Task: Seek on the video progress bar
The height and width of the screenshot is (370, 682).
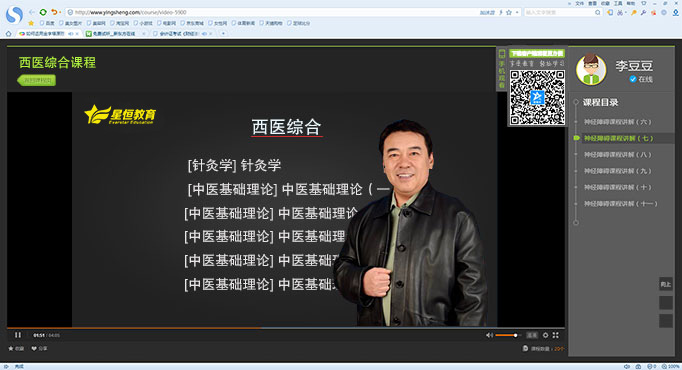Action: point(286,327)
